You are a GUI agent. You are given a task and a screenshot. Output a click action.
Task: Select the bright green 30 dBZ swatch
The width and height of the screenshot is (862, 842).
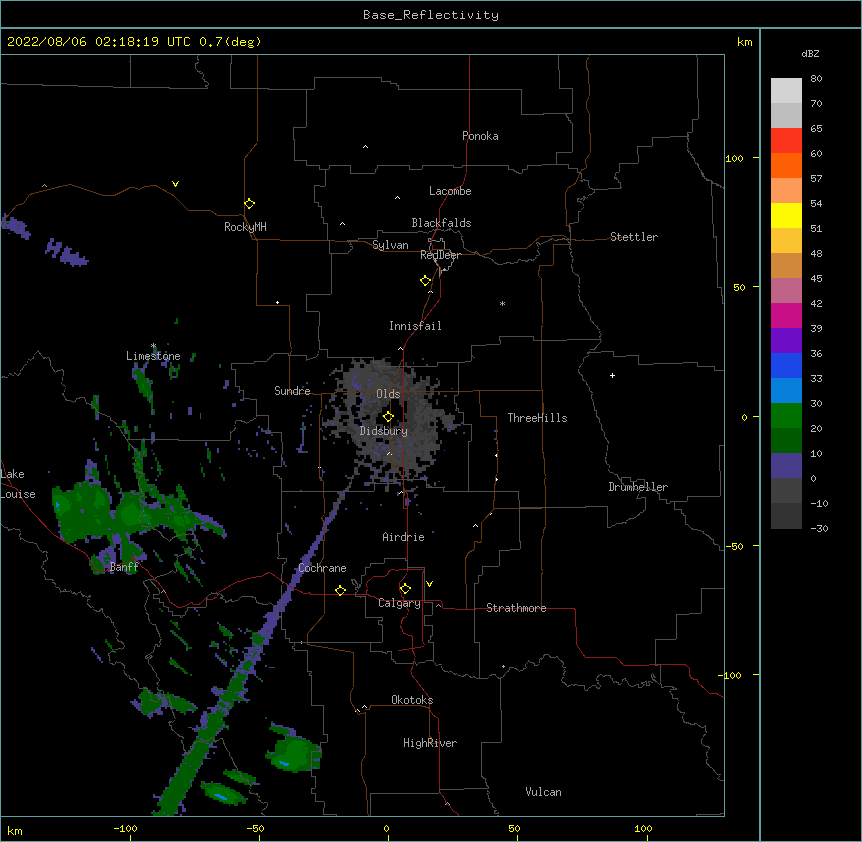[786, 416]
